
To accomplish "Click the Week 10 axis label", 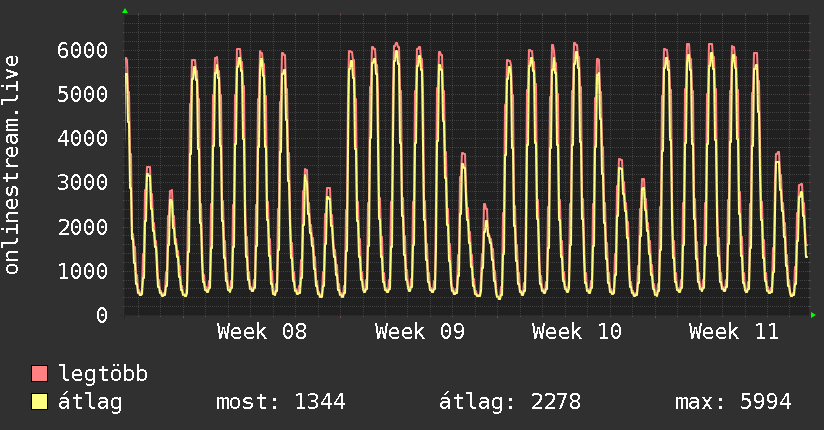I will 576,332.
